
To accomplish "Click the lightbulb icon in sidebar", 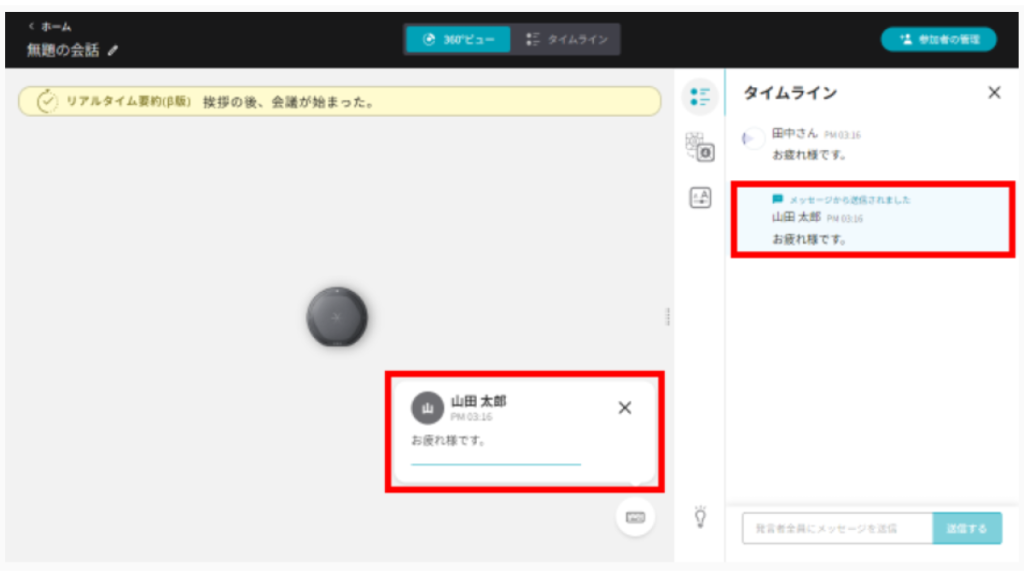I will [x=700, y=516].
